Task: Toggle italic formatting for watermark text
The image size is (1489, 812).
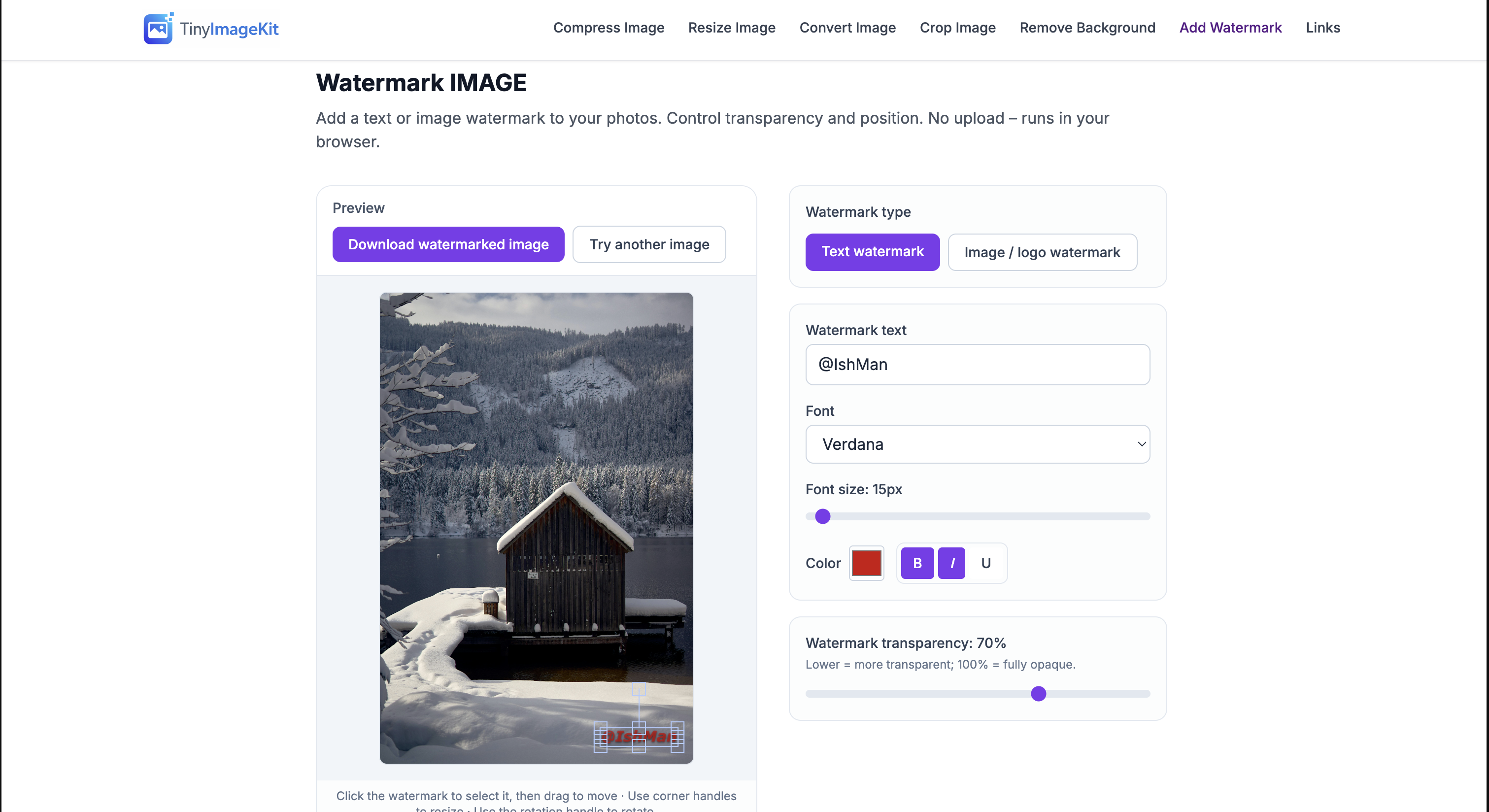Action: tap(951, 563)
